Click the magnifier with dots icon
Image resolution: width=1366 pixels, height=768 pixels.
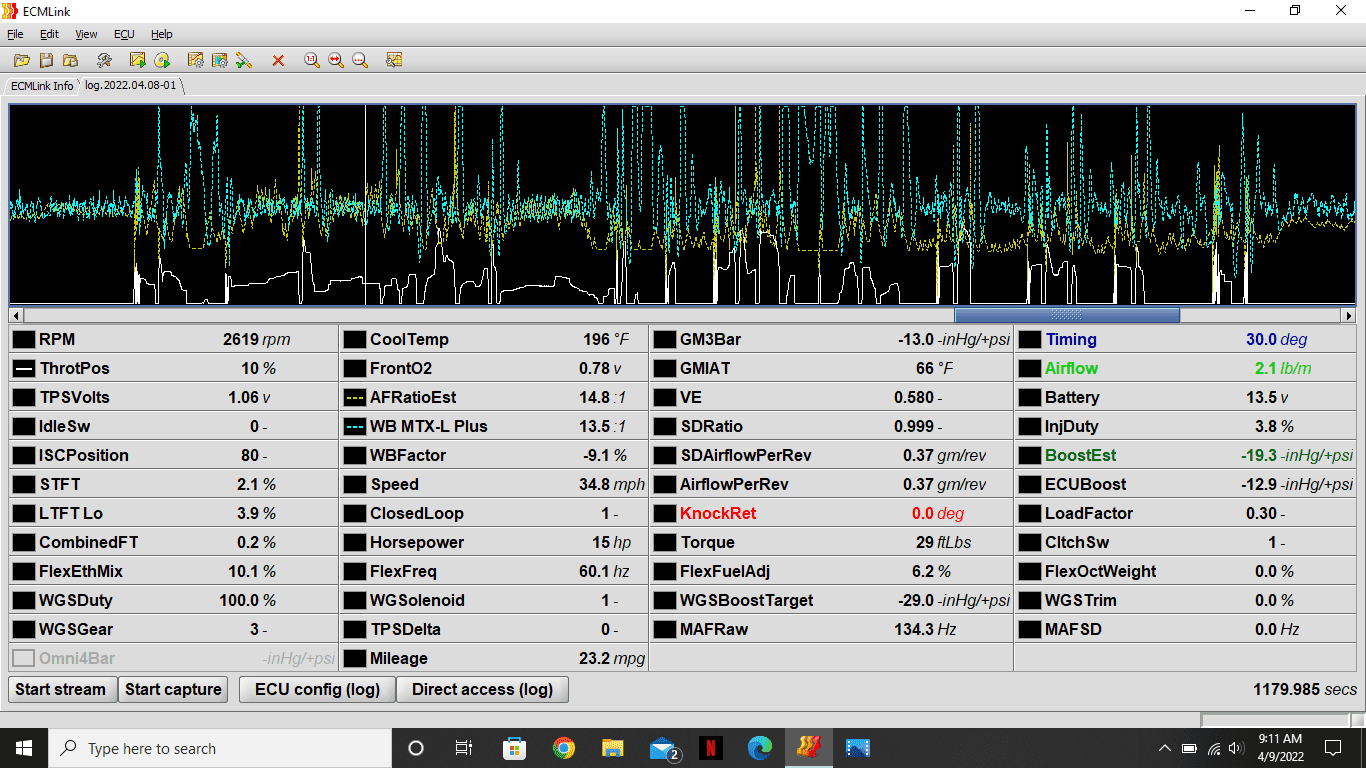coord(360,61)
